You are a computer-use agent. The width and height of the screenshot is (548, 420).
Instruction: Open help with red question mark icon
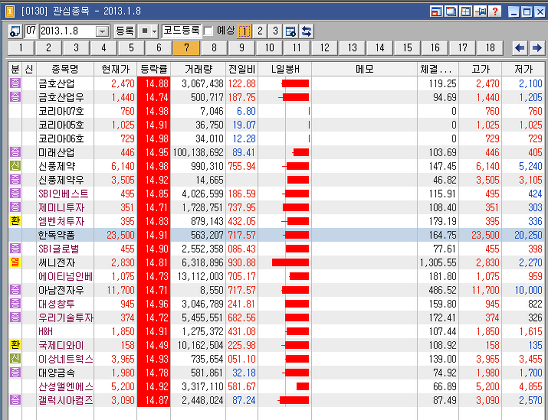click(x=495, y=12)
